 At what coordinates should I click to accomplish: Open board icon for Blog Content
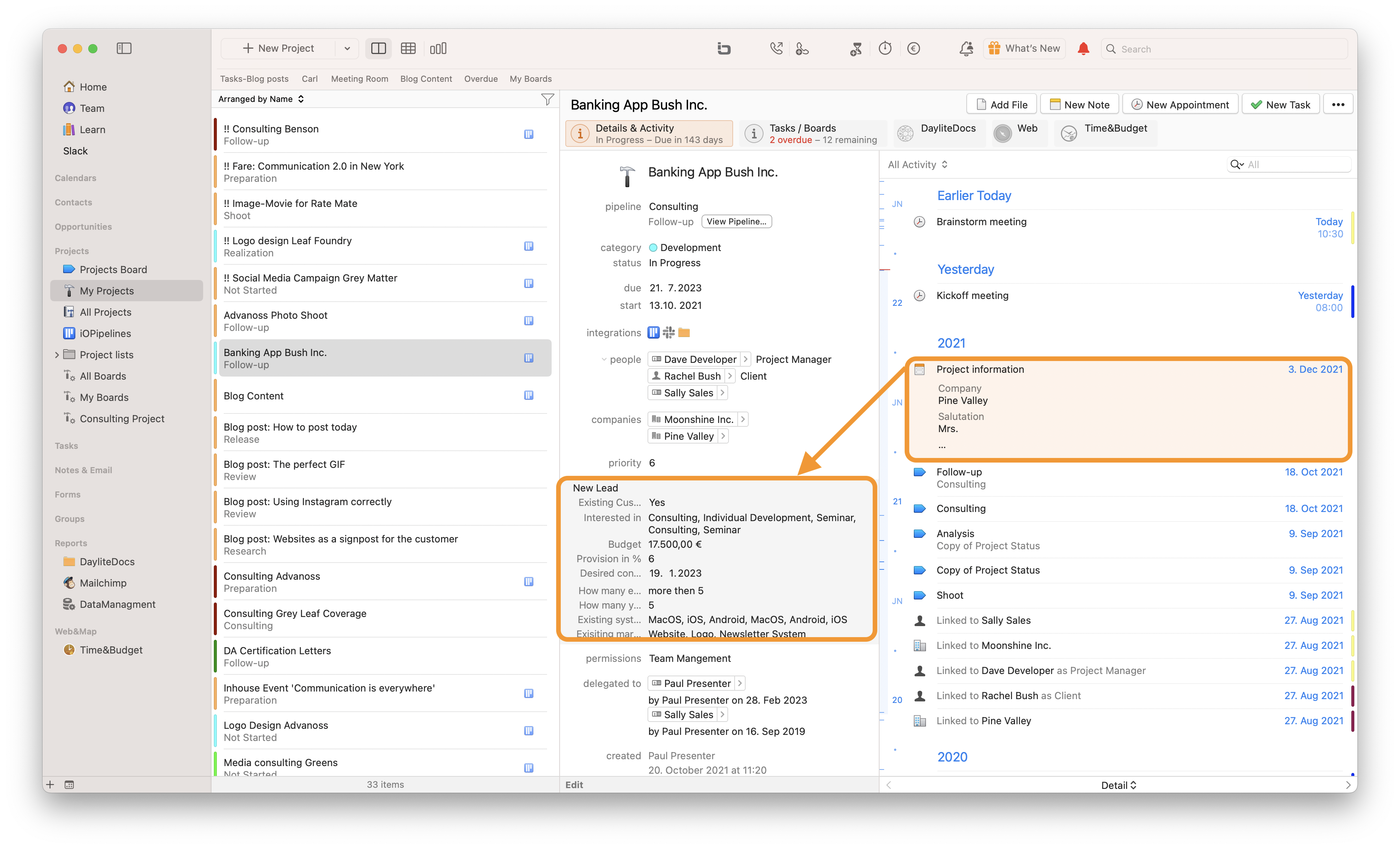(528, 395)
